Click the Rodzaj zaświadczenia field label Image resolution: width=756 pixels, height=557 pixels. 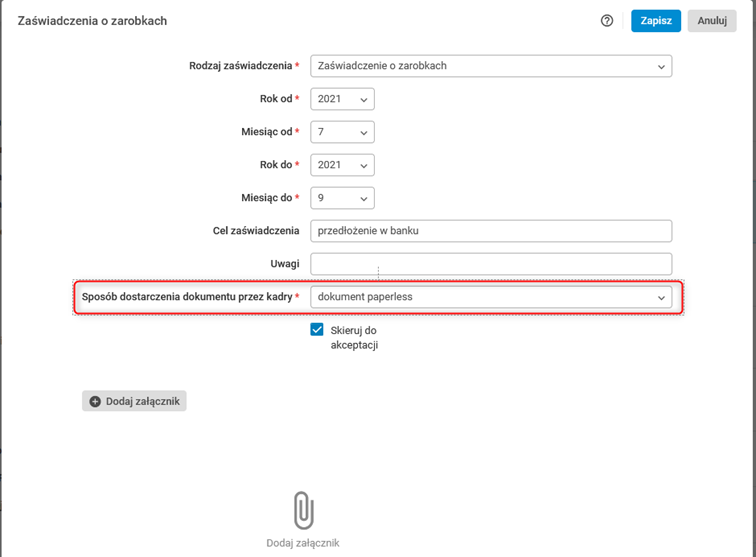(241, 66)
